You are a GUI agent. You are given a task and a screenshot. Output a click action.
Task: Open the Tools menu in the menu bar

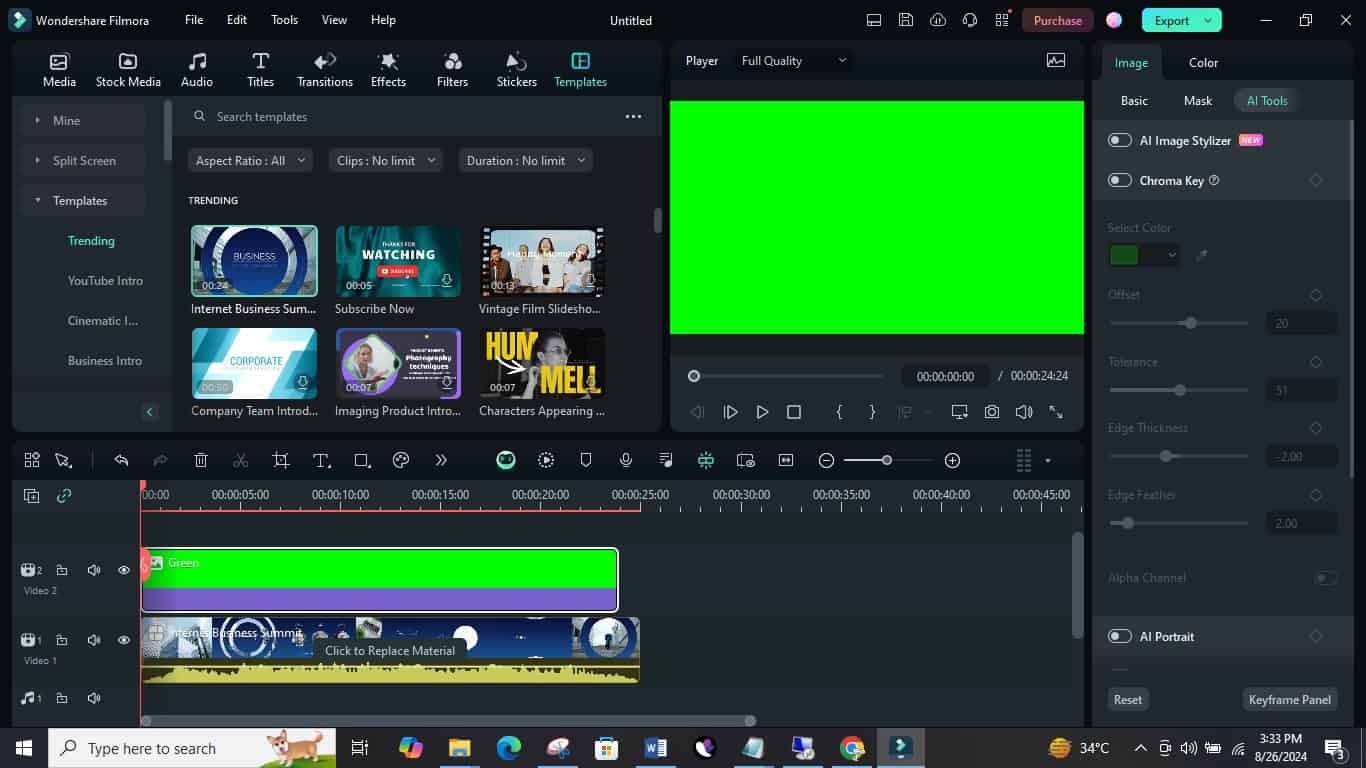tap(283, 19)
